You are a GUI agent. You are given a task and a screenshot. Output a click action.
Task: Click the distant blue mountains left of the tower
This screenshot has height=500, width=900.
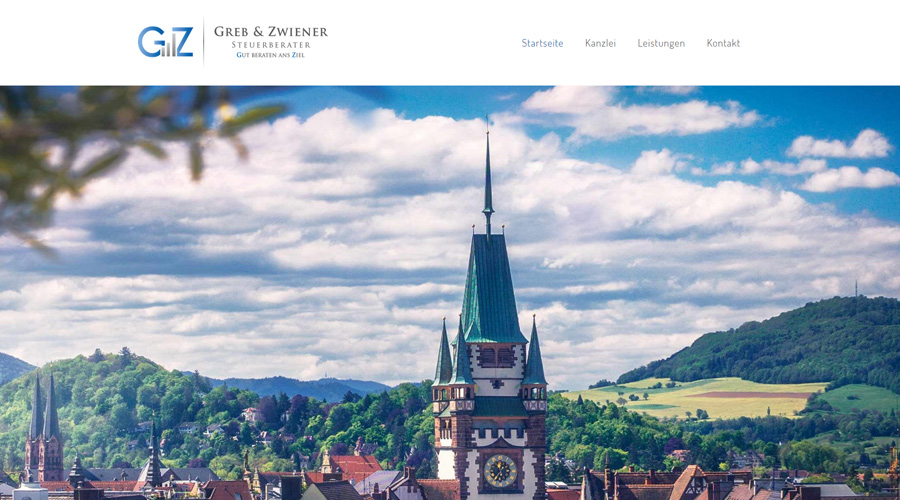(298, 387)
